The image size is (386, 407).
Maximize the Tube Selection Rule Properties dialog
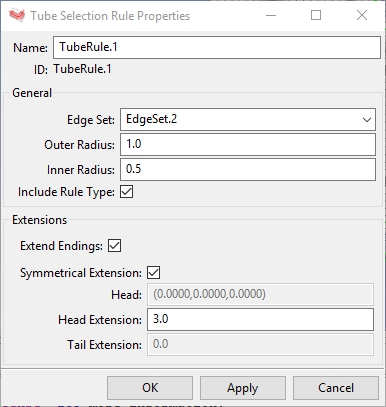click(316, 15)
